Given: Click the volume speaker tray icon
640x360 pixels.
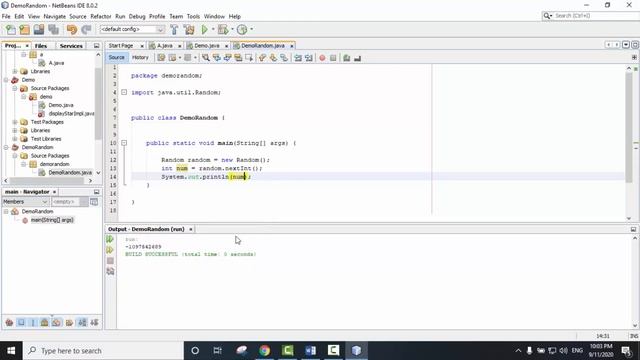Looking at the screenshot, I should tap(564, 351).
